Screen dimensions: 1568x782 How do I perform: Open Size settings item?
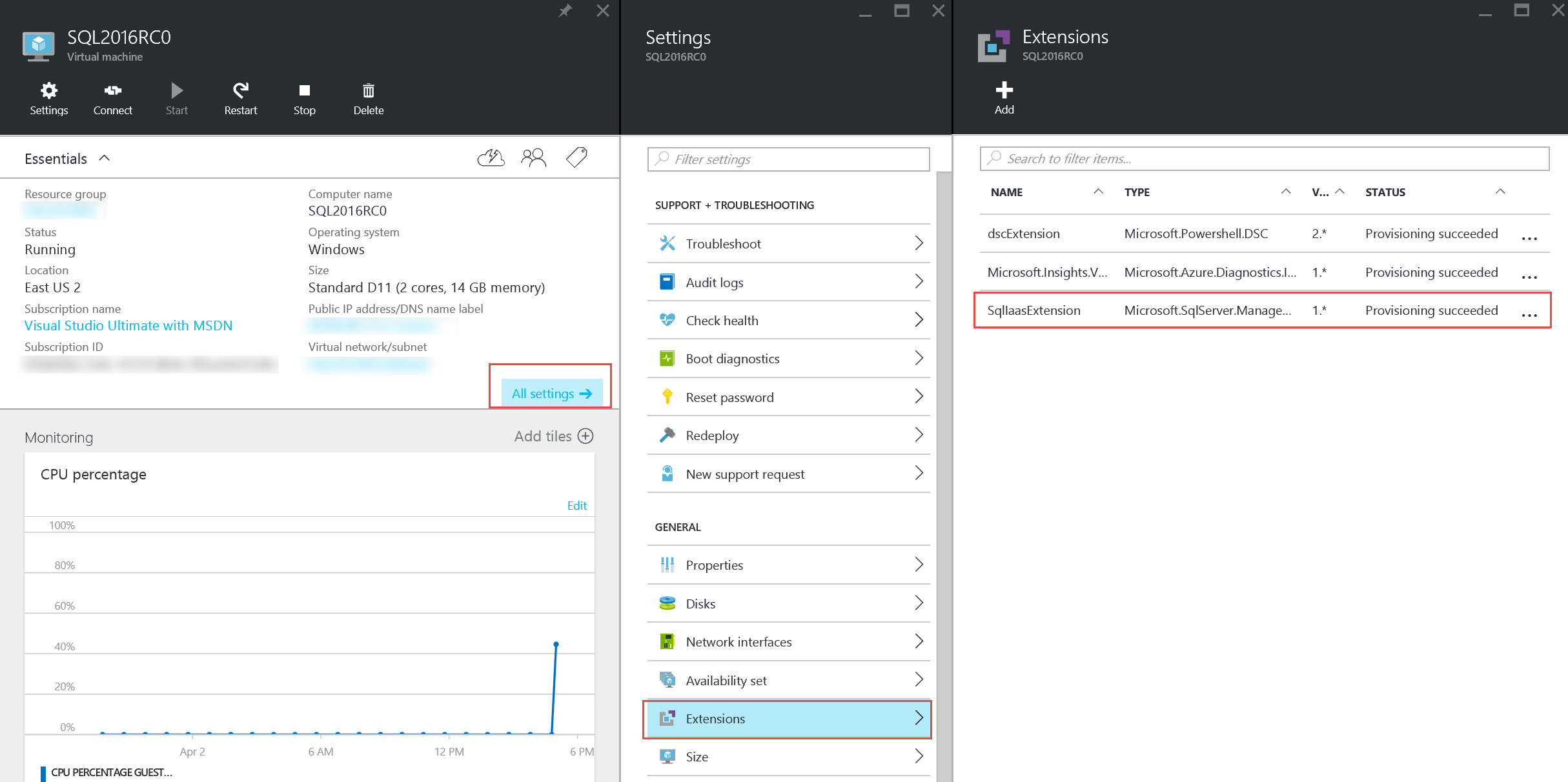(x=788, y=756)
